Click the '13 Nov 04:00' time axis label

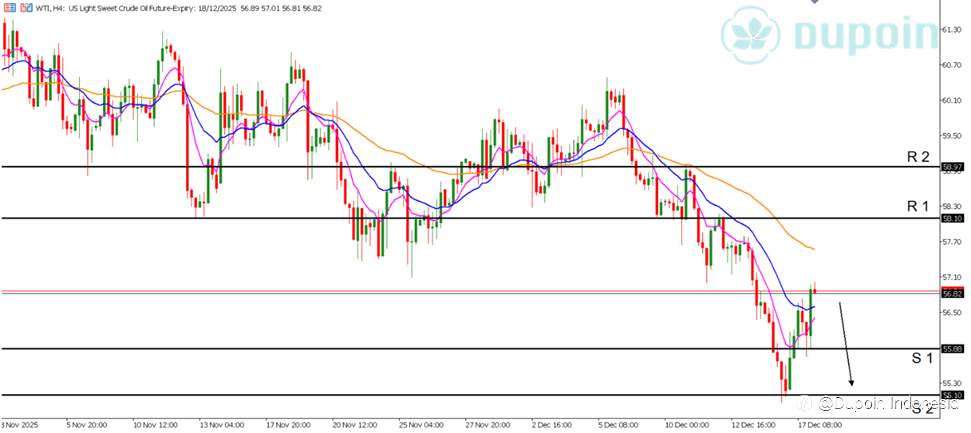(222, 426)
